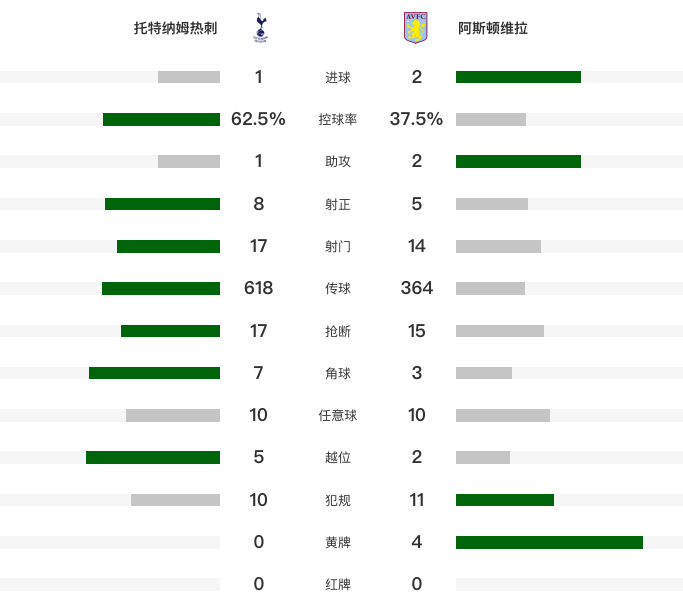Click Aston Villa's green 犯规 bar
This screenshot has width=683, height=605.
[505, 500]
